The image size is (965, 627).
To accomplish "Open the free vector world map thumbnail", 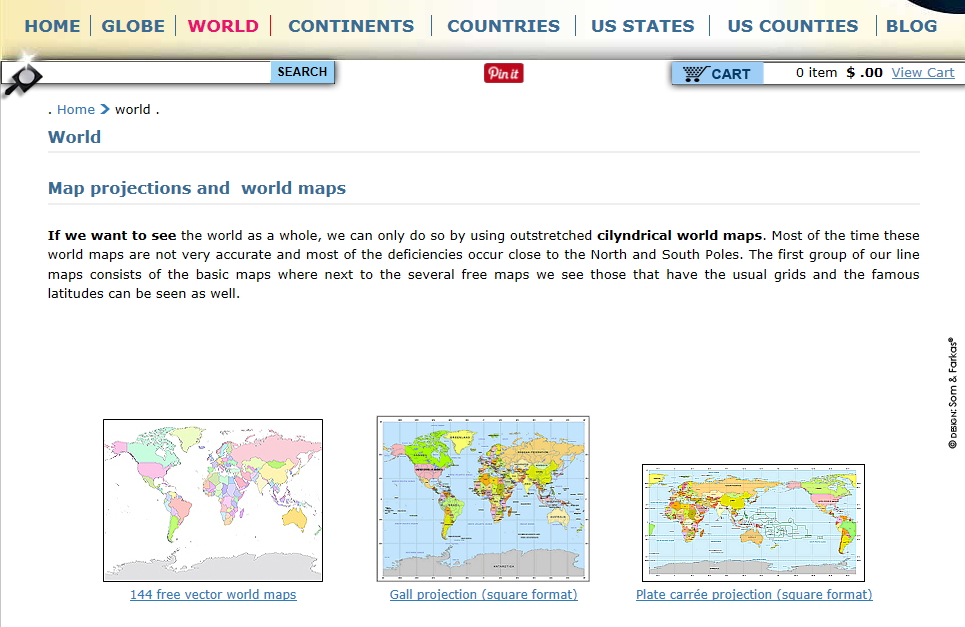I will point(213,500).
